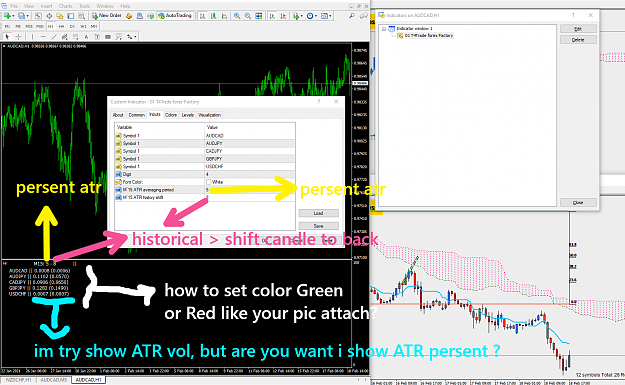This screenshot has height=385, width=625.
Task: Switch timeframe to MN
Action: pyautogui.click(x=94, y=26)
